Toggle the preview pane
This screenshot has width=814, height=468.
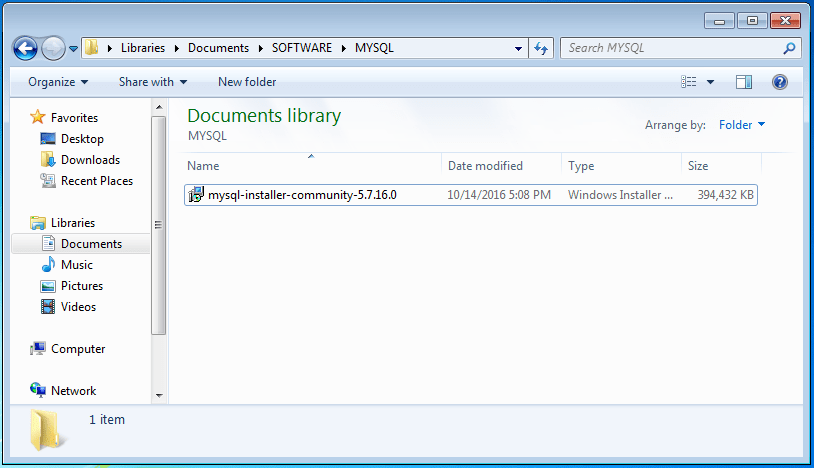[x=744, y=82]
